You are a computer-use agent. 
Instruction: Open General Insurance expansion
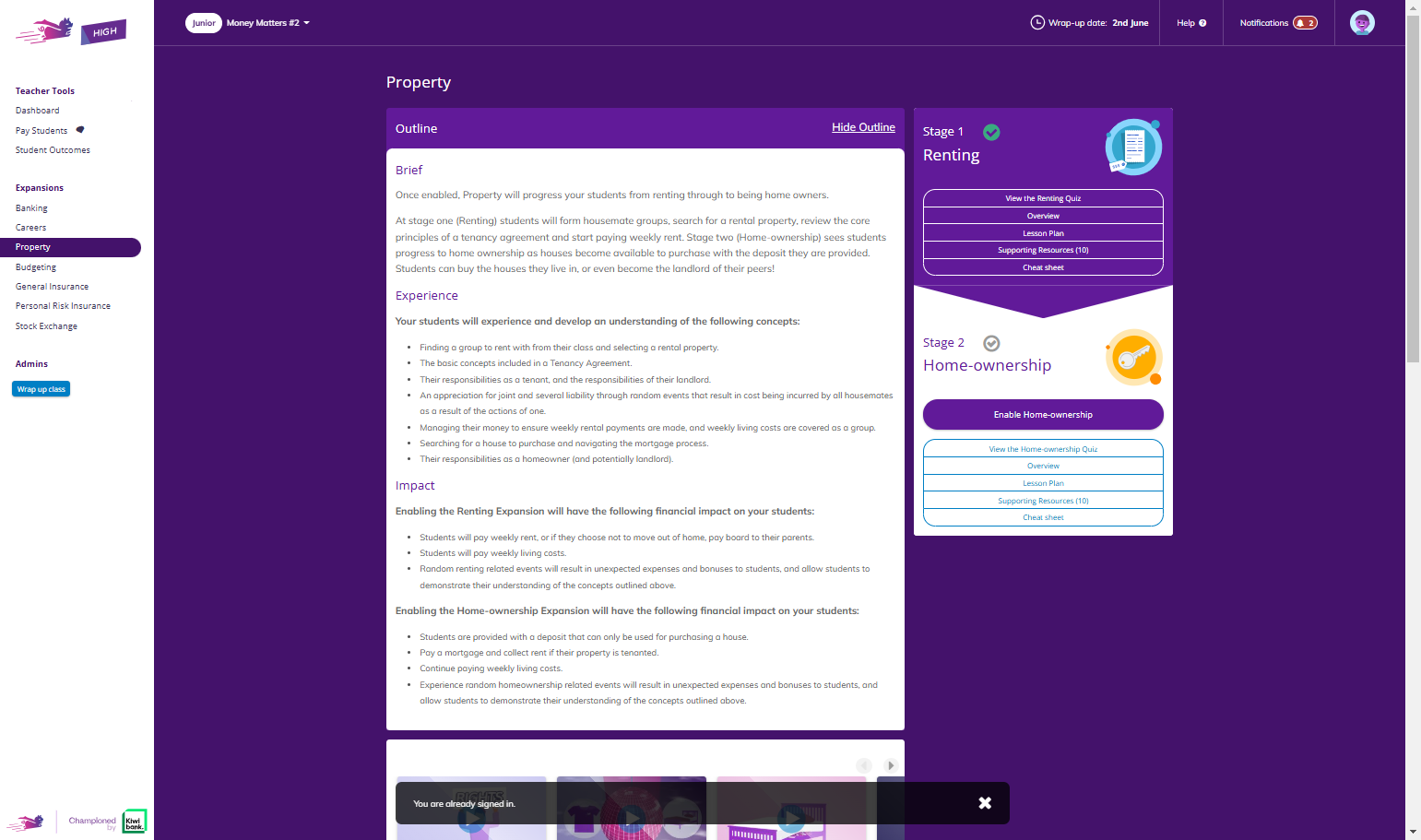52,287
